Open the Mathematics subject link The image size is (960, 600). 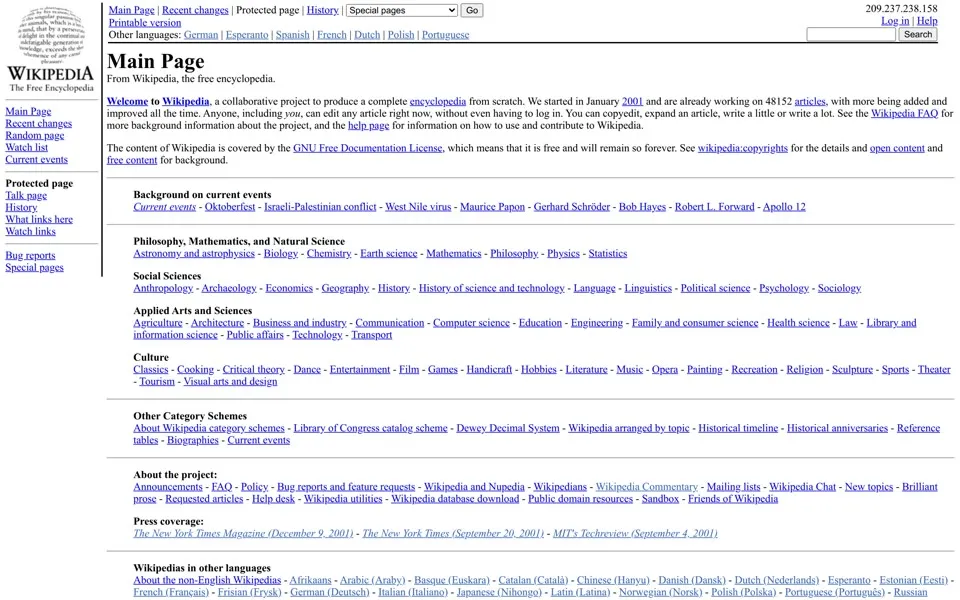tap(454, 253)
